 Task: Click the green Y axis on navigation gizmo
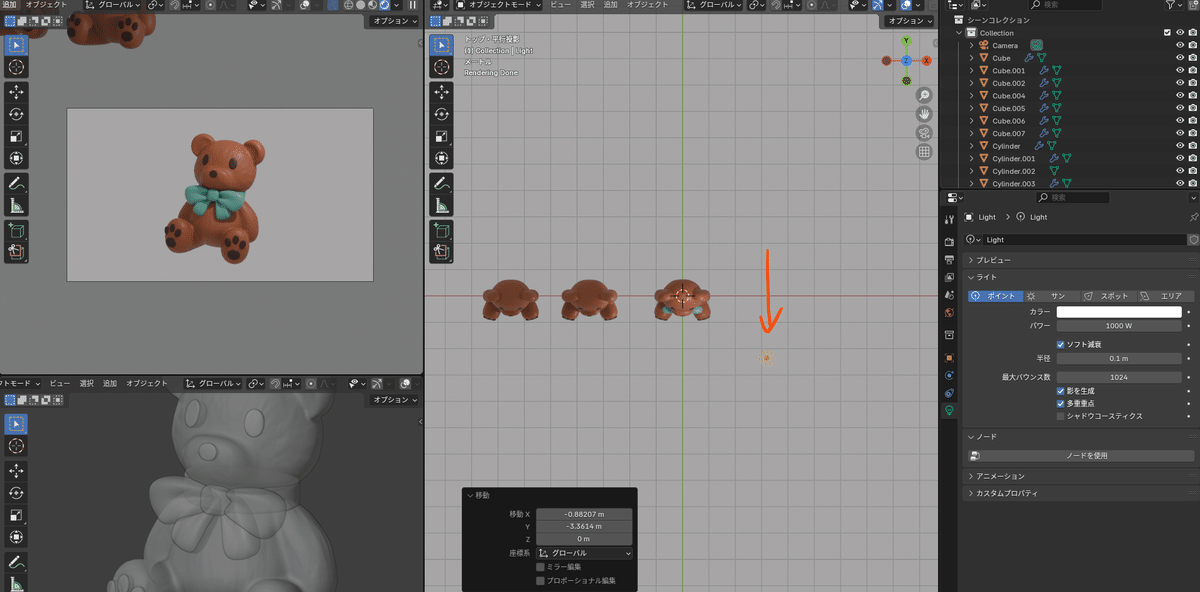(906, 41)
